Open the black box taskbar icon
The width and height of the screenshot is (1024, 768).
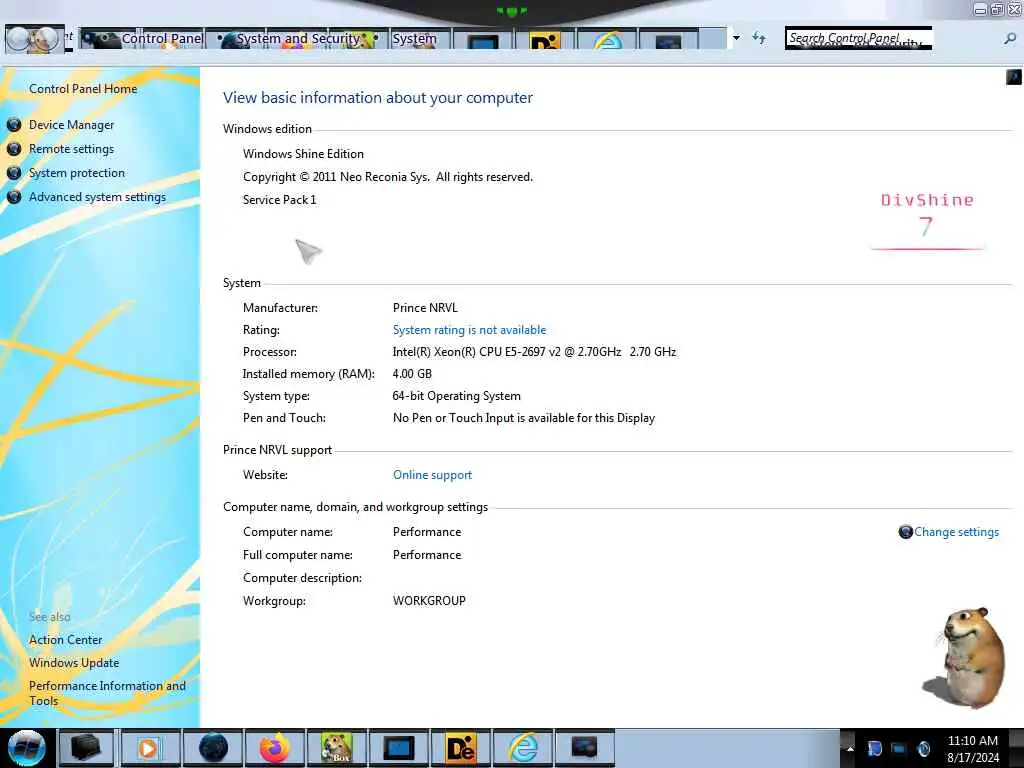pos(86,748)
